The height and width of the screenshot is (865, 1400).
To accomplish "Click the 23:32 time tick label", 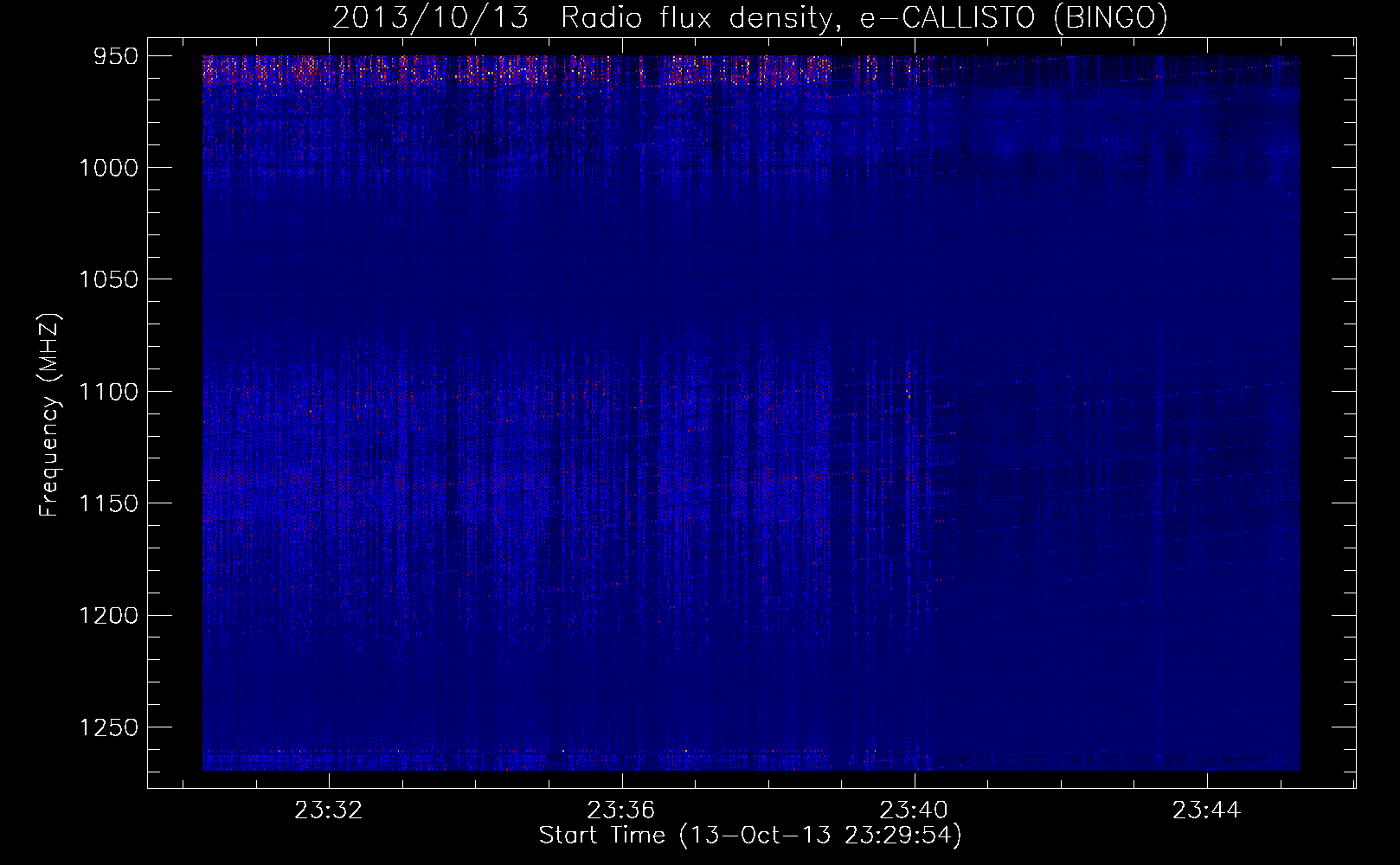I will pyautogui.click(x=329, y=811).
